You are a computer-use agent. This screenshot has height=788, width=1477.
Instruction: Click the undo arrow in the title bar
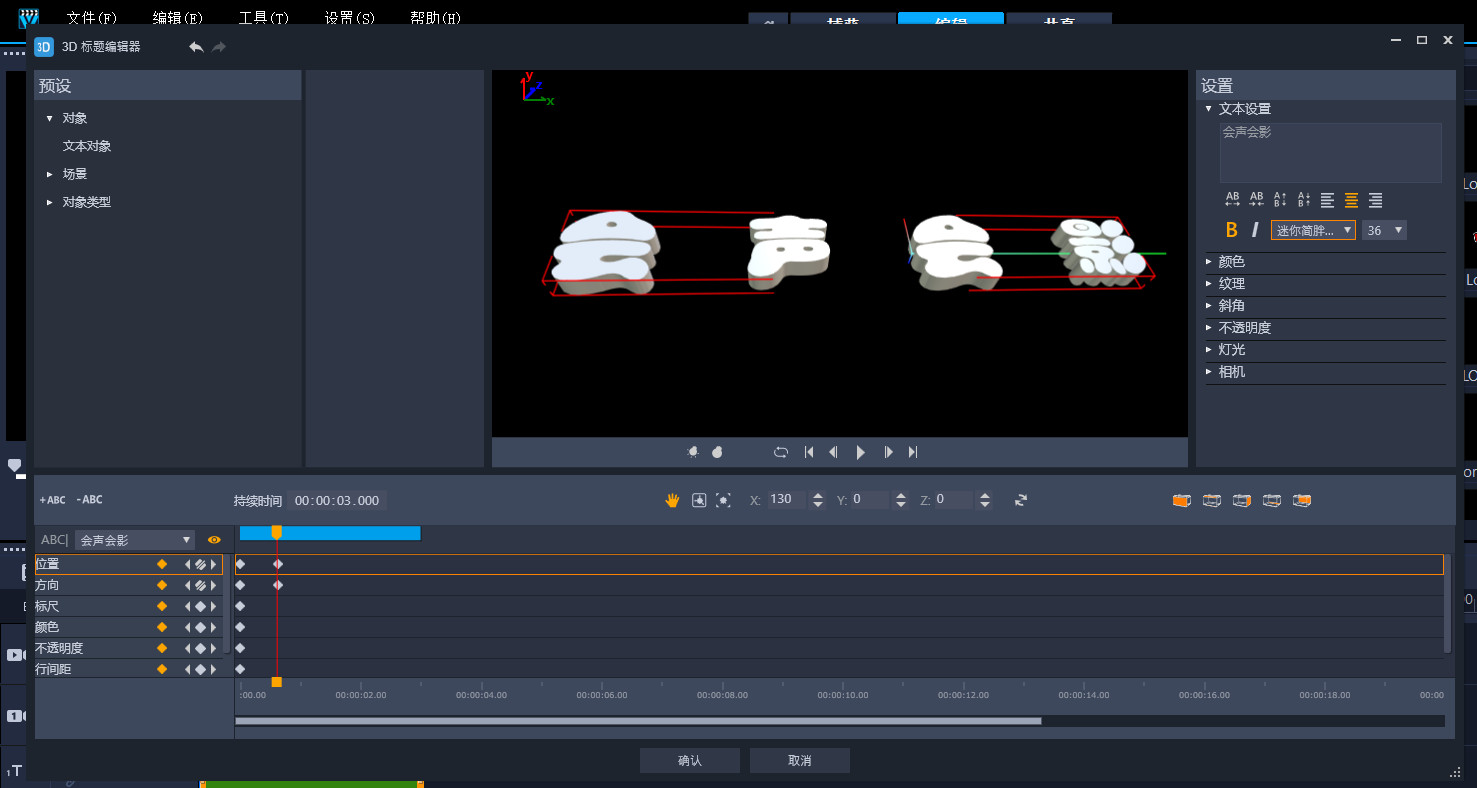click(x=196, y=47)
